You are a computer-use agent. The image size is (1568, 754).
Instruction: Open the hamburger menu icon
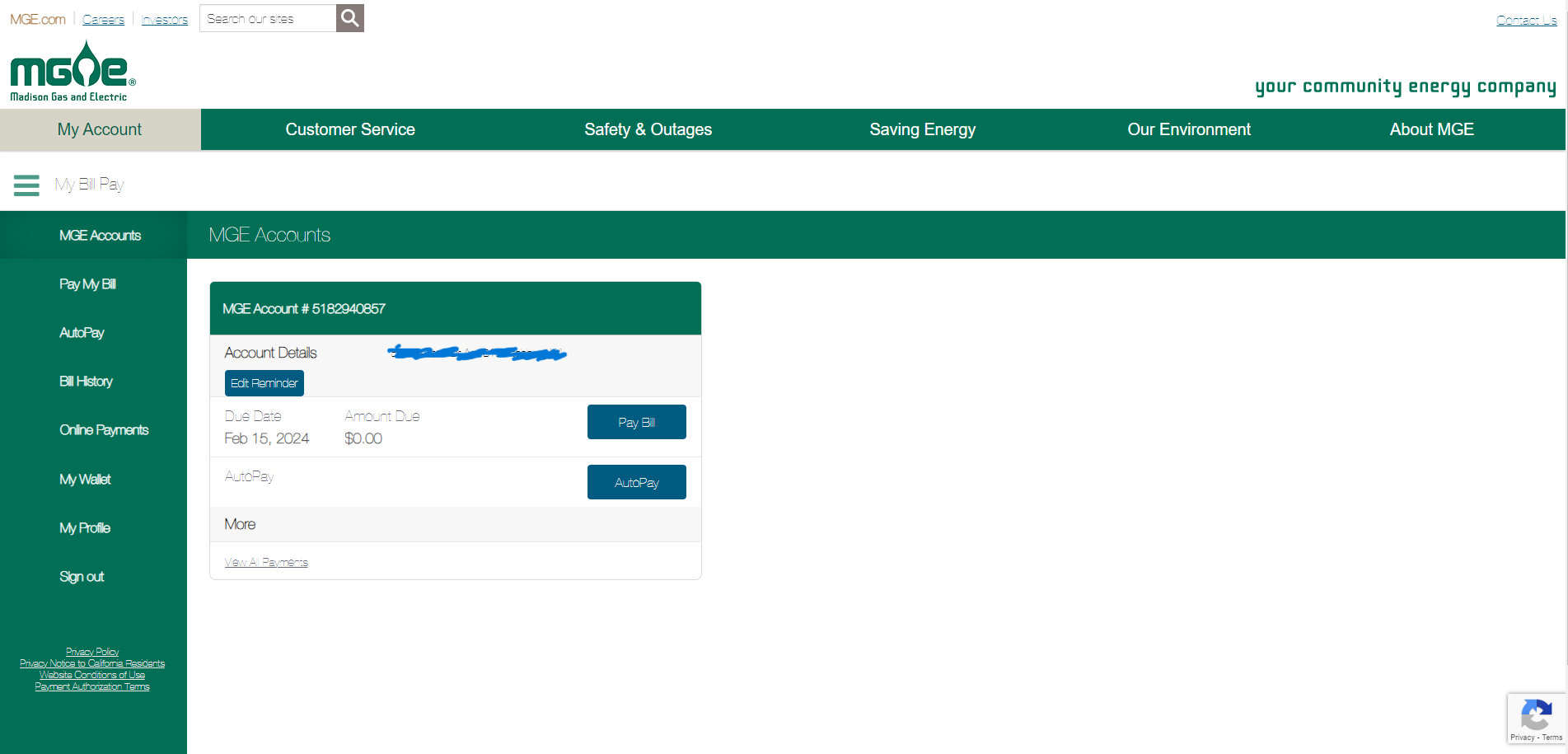click(26, 185)
